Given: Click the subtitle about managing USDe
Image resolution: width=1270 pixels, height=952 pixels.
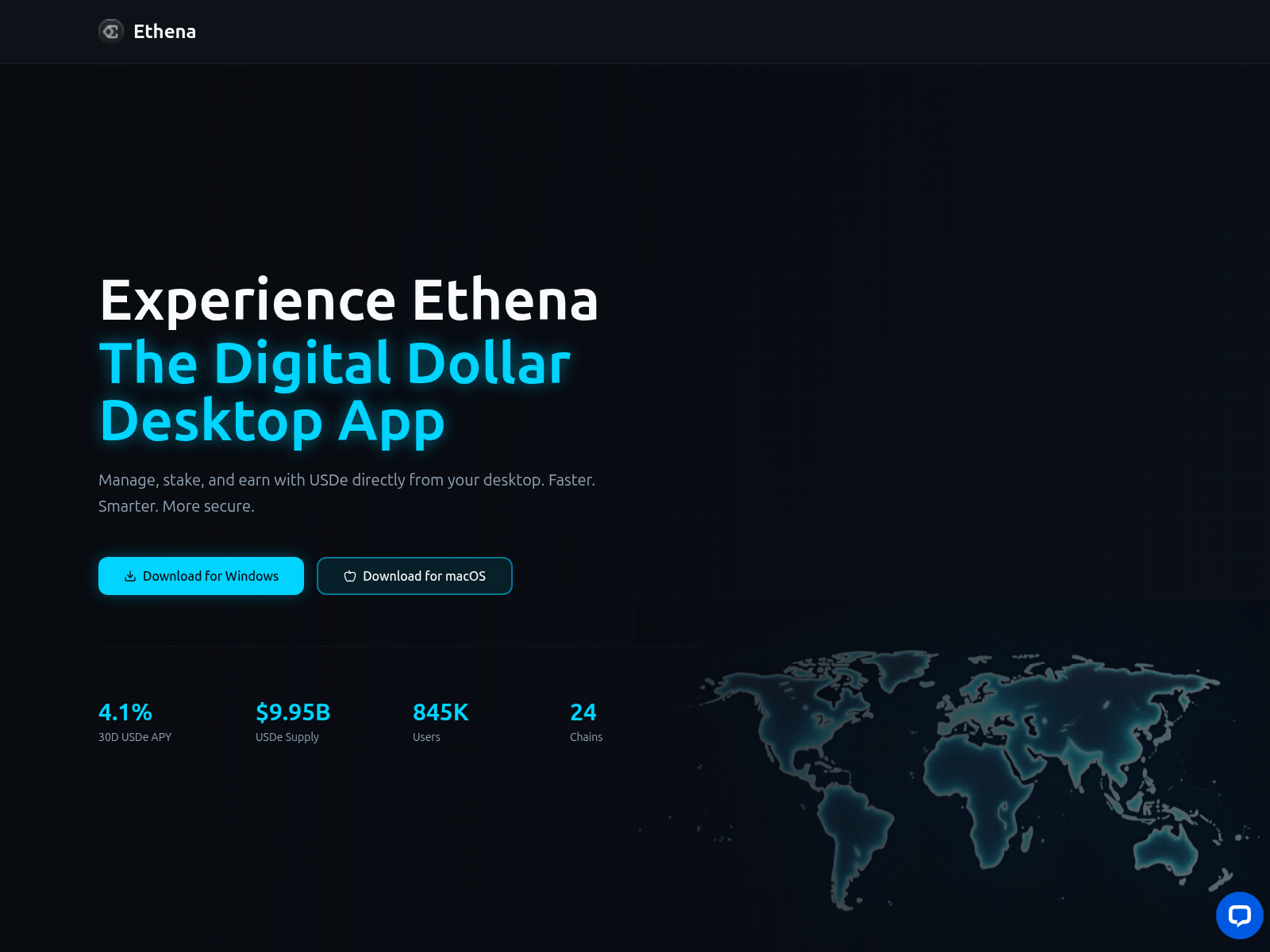Looking at the screenshot, I should click(x=347, y=492).
